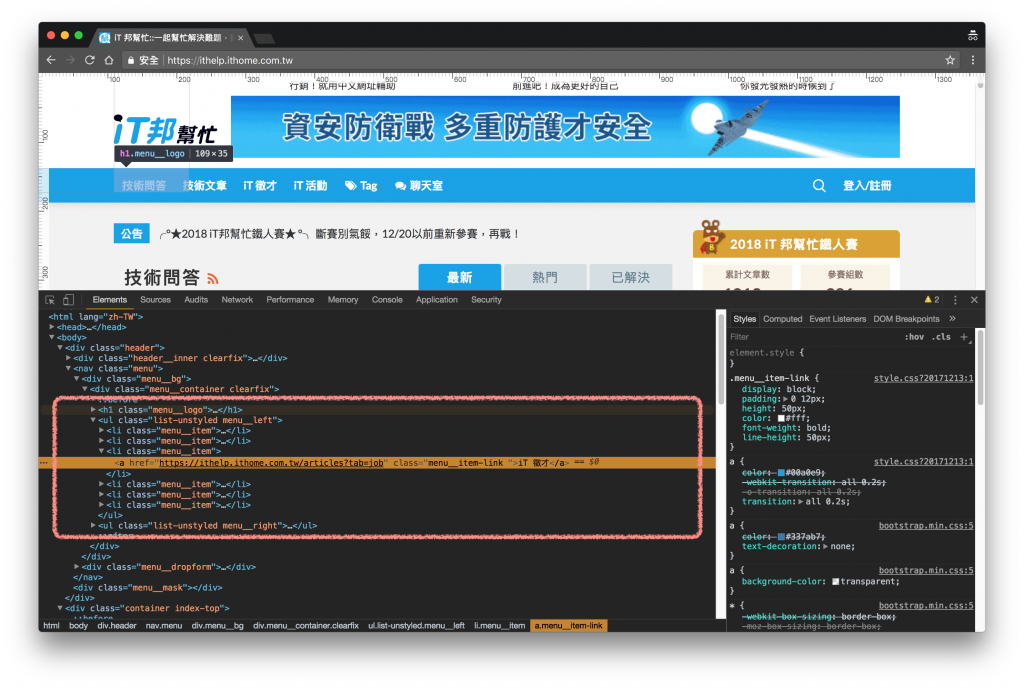
Task: Bookmark page with the star icon
Action: pos(950,60)
